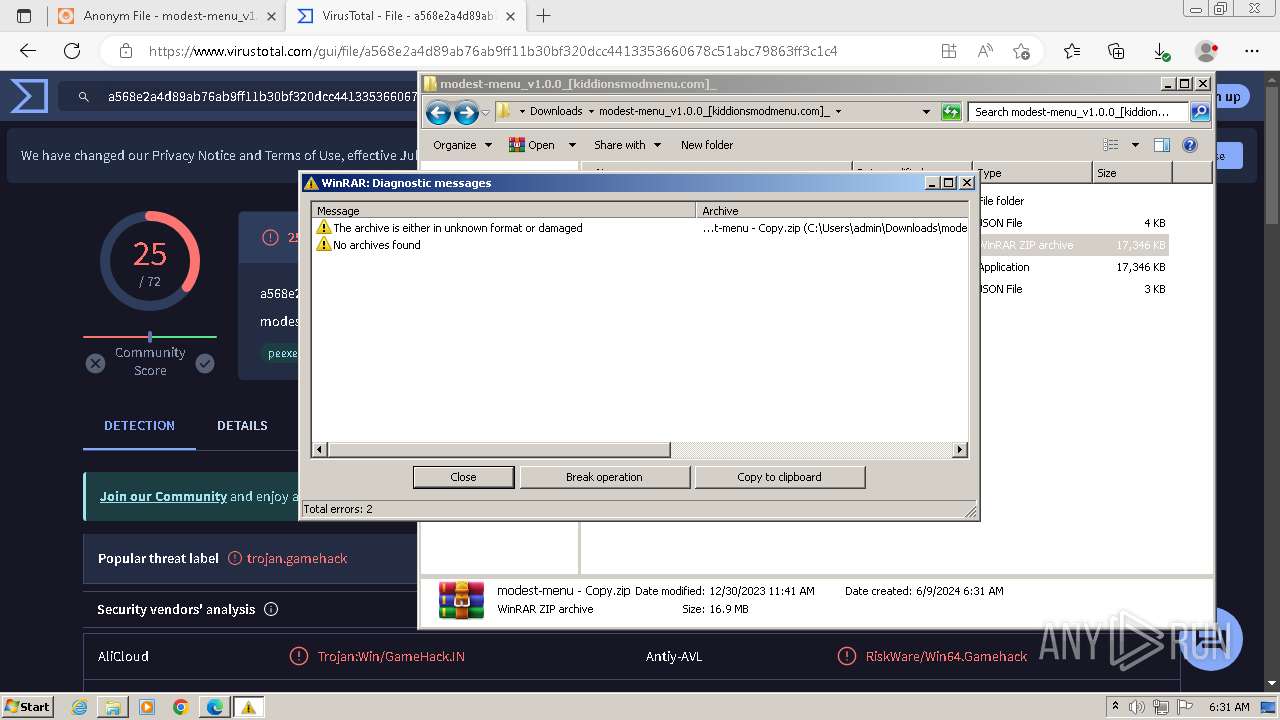This screenshot has height=720, width=1280.
Task: Go back in Explorer window
Action: [x=438, y=112]
